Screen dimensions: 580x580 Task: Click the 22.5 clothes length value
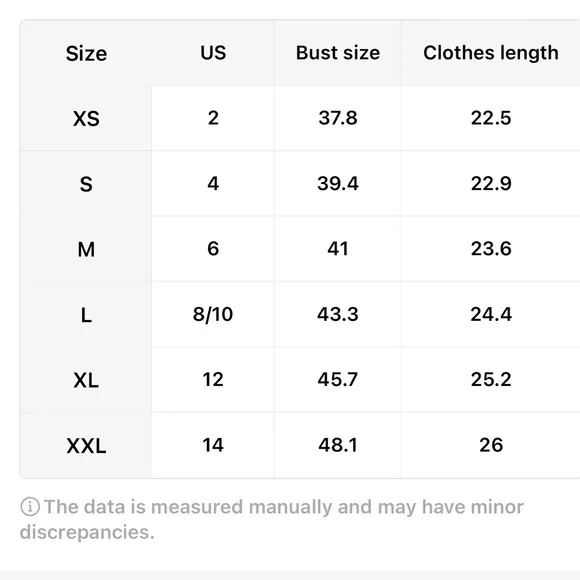pyautogui.click(x=491, y=118)
